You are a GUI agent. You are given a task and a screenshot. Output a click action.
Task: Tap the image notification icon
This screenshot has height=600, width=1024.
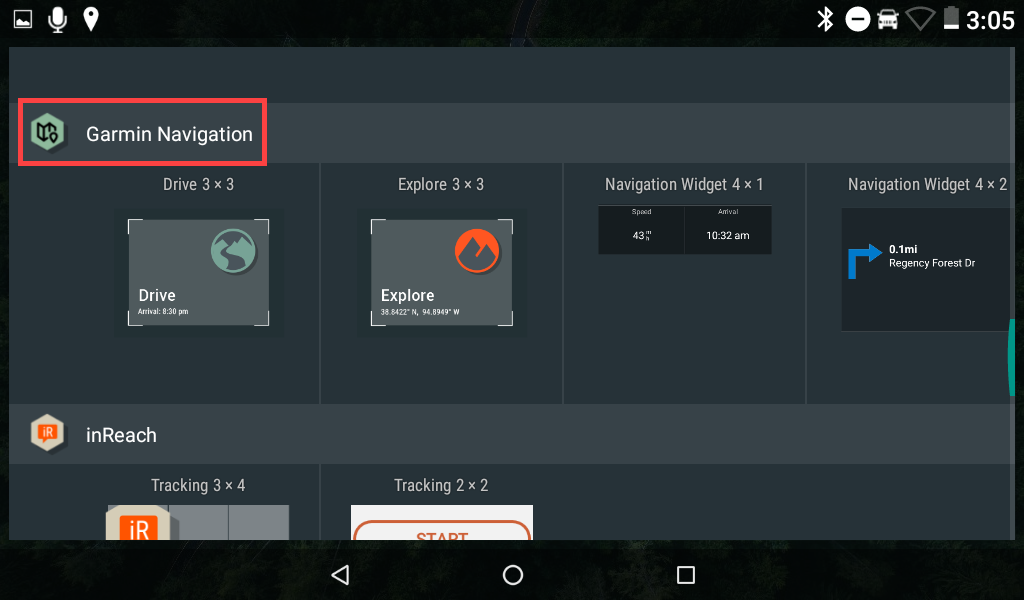tap(23, 20)
